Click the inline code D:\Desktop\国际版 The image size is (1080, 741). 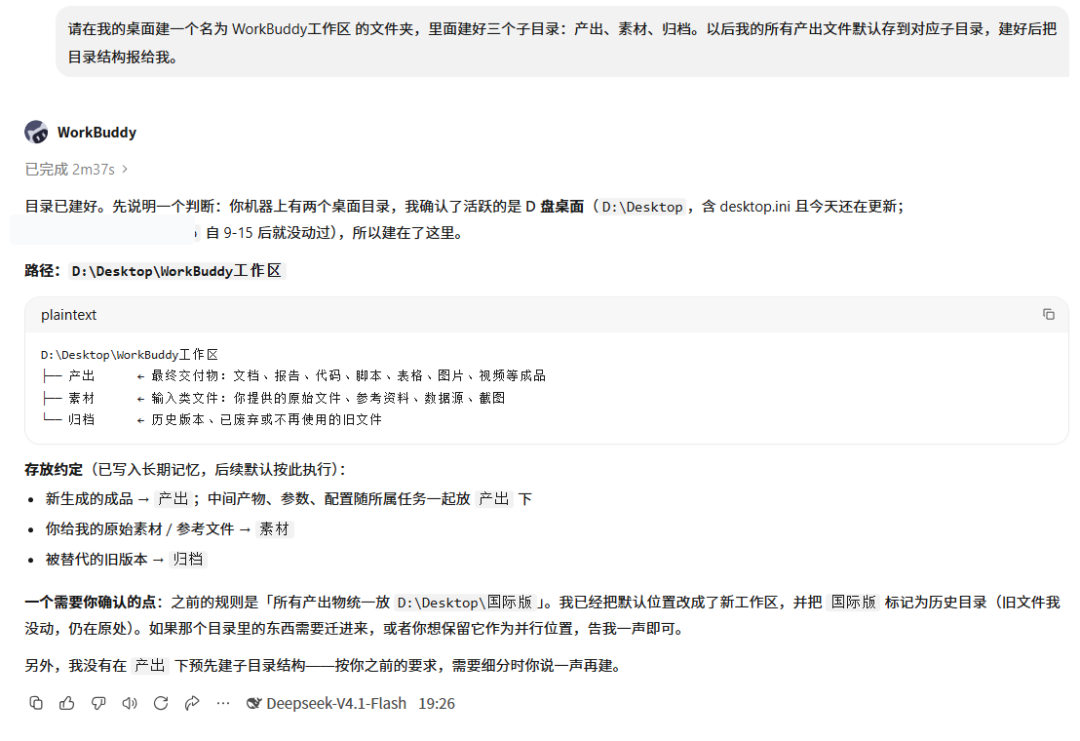(466, 603)
